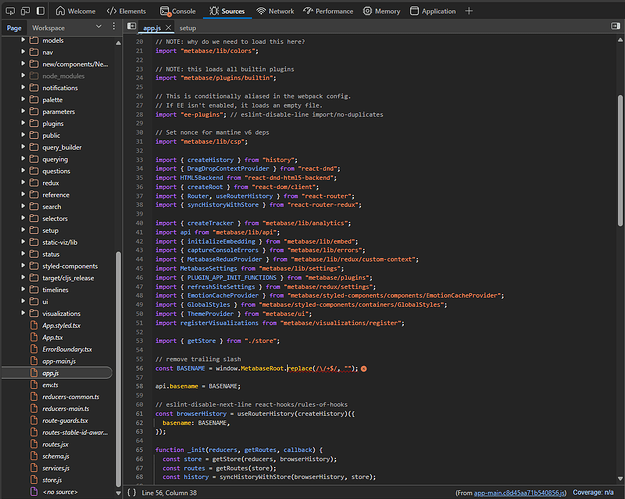
Task: Select the visualizations folder
Action: click(x=61, y=314)
